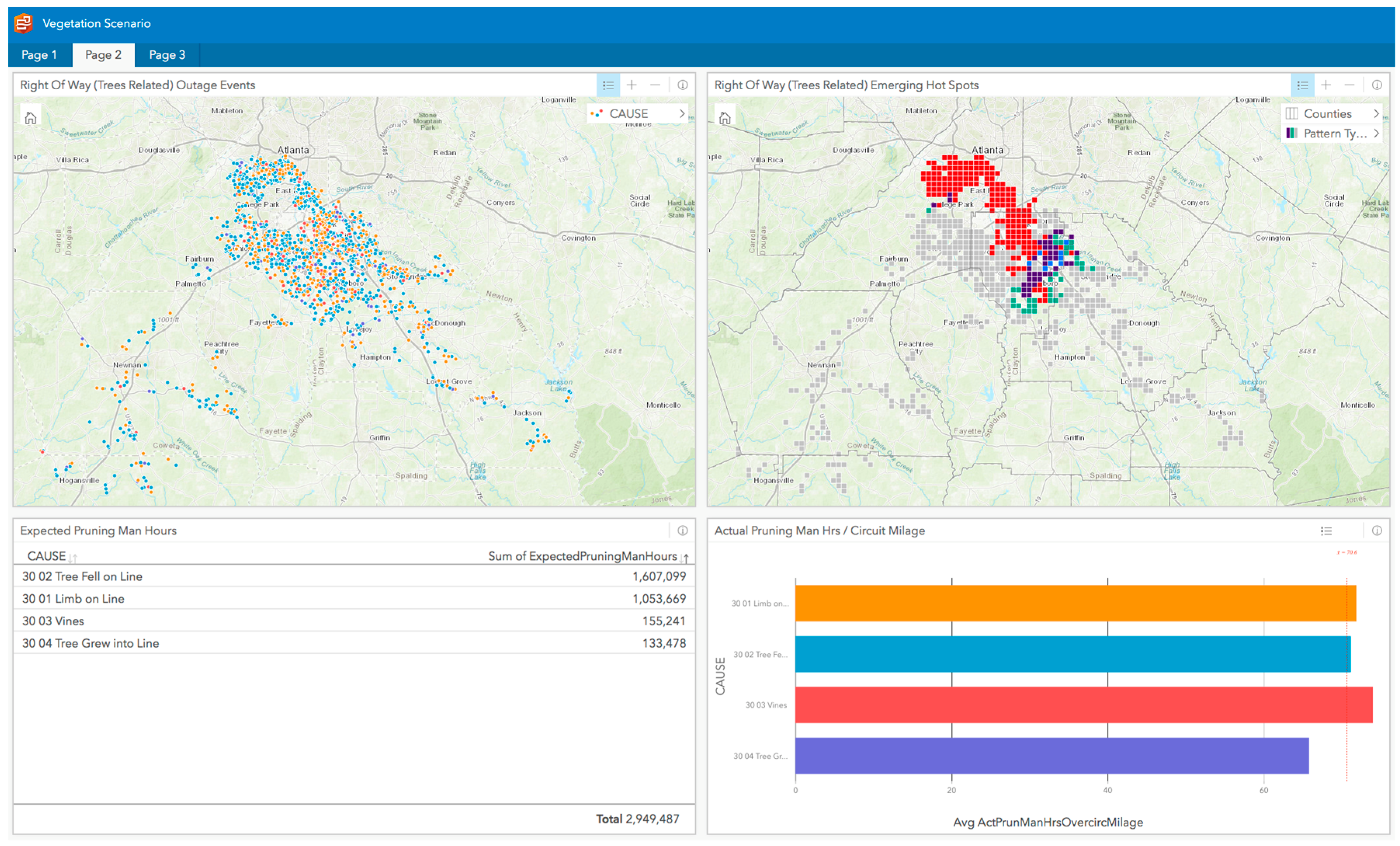Viewport: 1400px width, 846px height.
Task: Toggle legend on Emerging Hot Spots map
Action: (1302, 85)
